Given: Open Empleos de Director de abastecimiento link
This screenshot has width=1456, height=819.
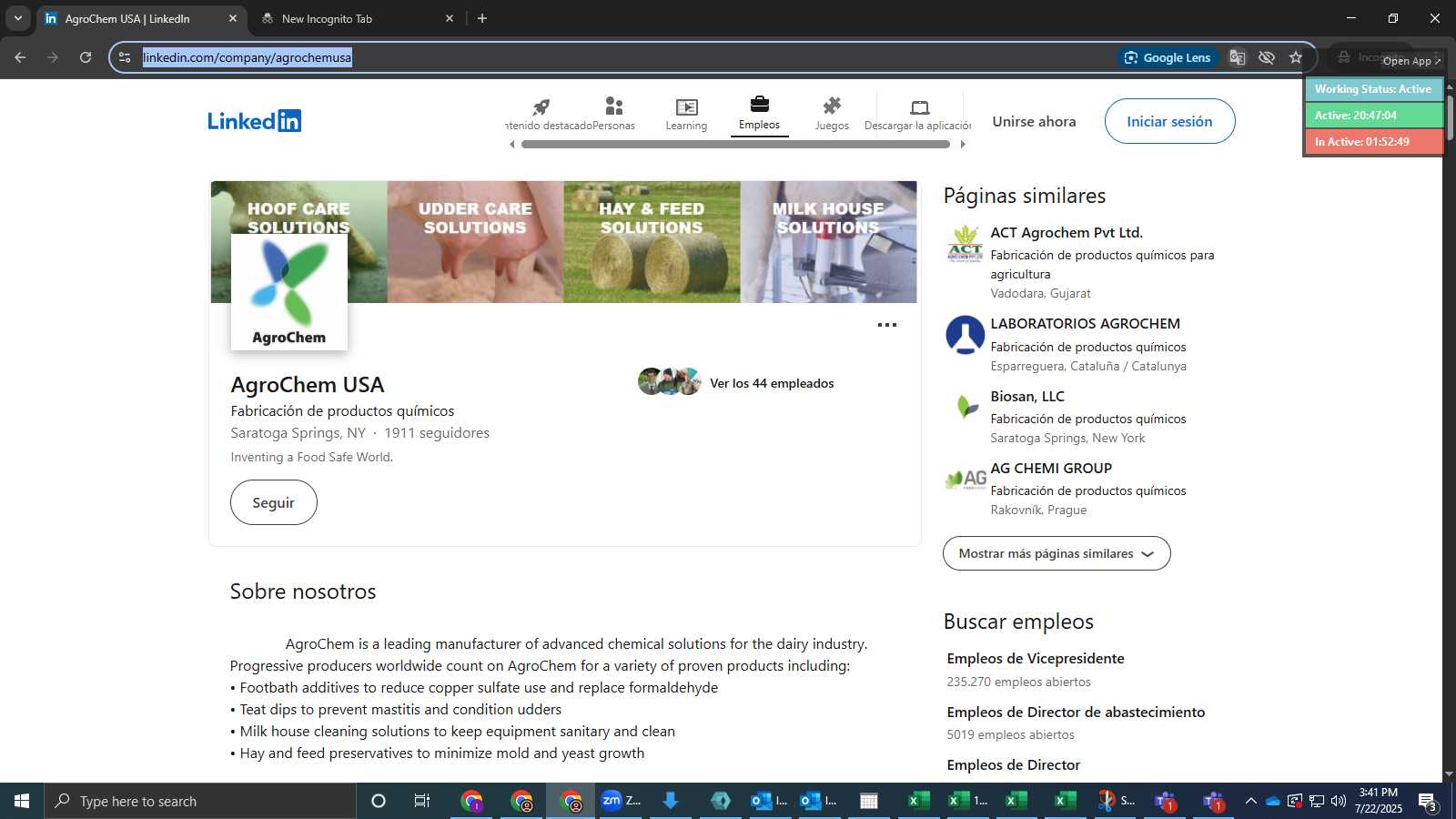Looking at the screenshot, I should pyautogui.click(x=1076, y=712).
